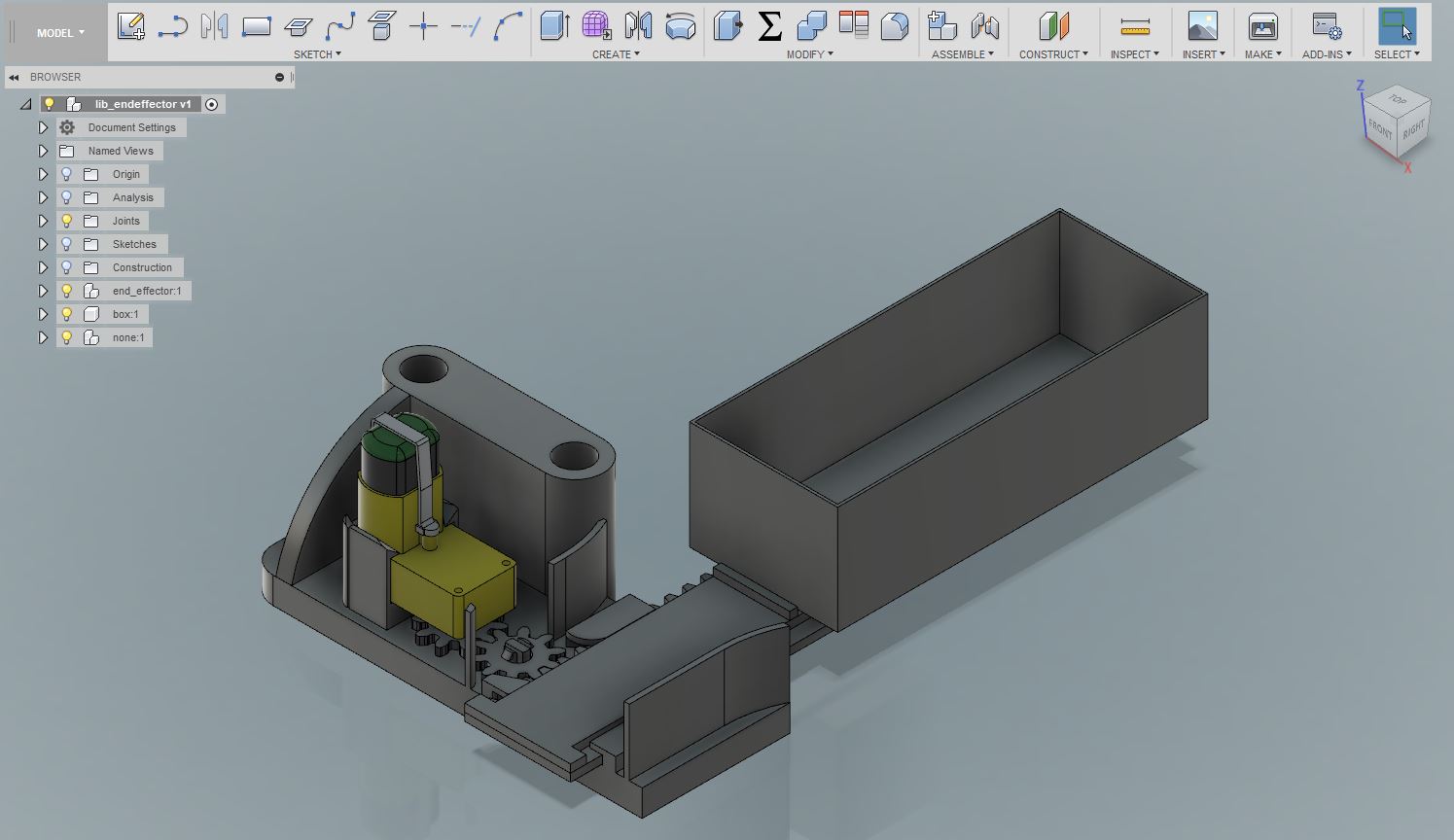1454x840 pixels.
Task: Click the Browser panel minus button
Action: (x=279, y=77)
